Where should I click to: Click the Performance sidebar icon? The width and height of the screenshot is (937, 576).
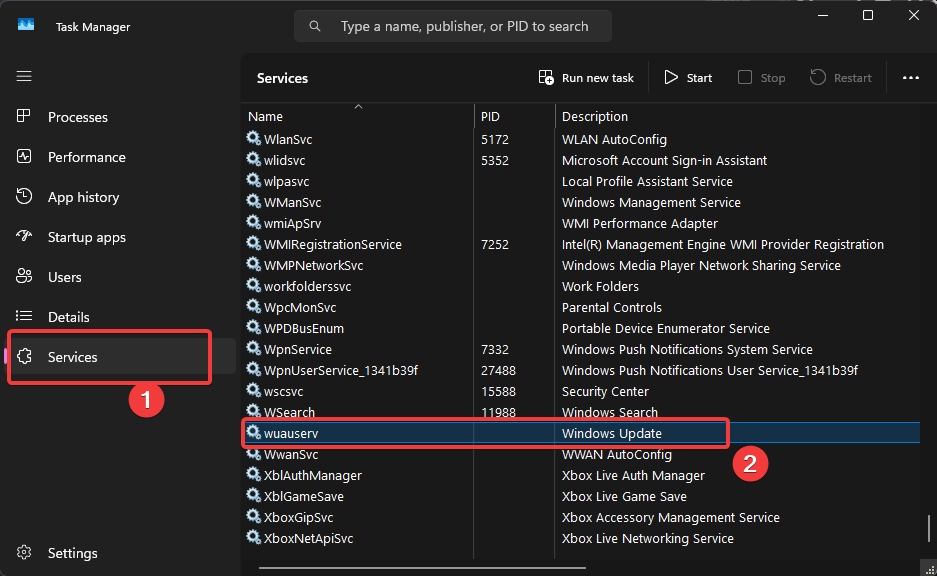tap(24, 157)
